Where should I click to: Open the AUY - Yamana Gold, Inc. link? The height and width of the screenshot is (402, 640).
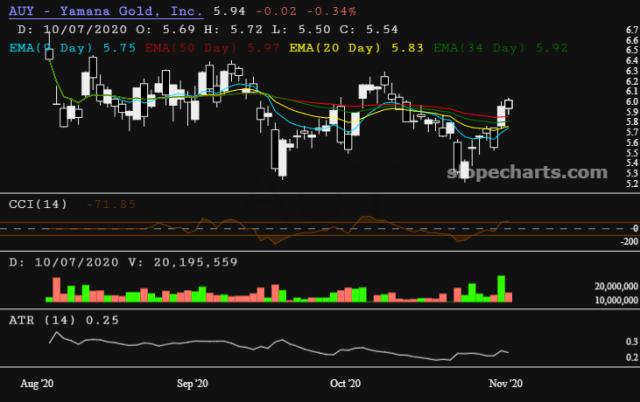tap(106, 11)
